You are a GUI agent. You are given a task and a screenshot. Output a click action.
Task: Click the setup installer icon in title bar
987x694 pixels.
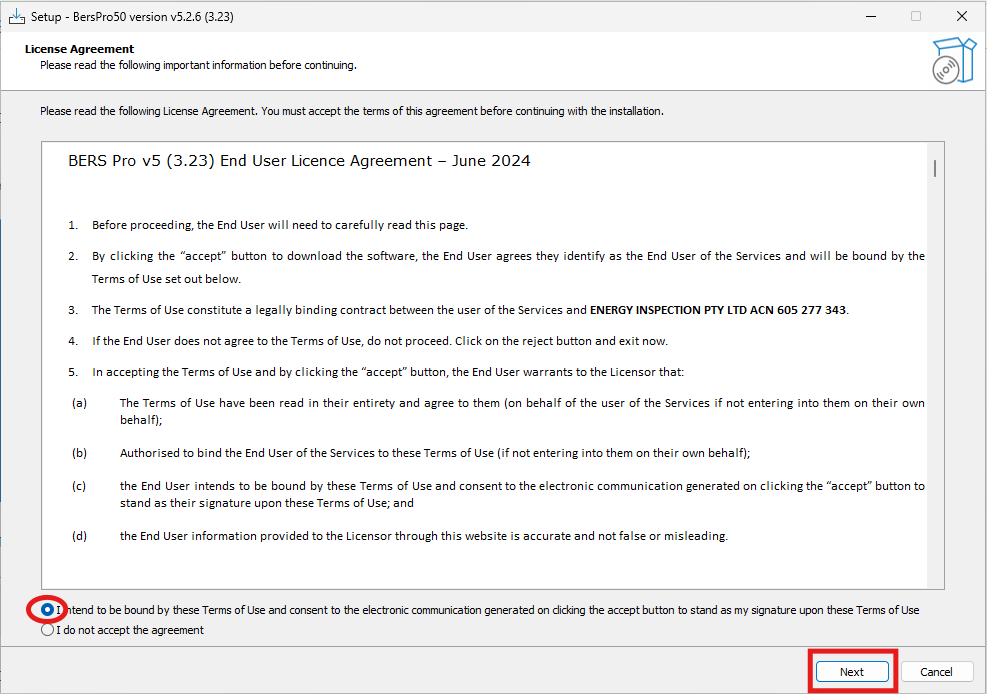point(16,16)
